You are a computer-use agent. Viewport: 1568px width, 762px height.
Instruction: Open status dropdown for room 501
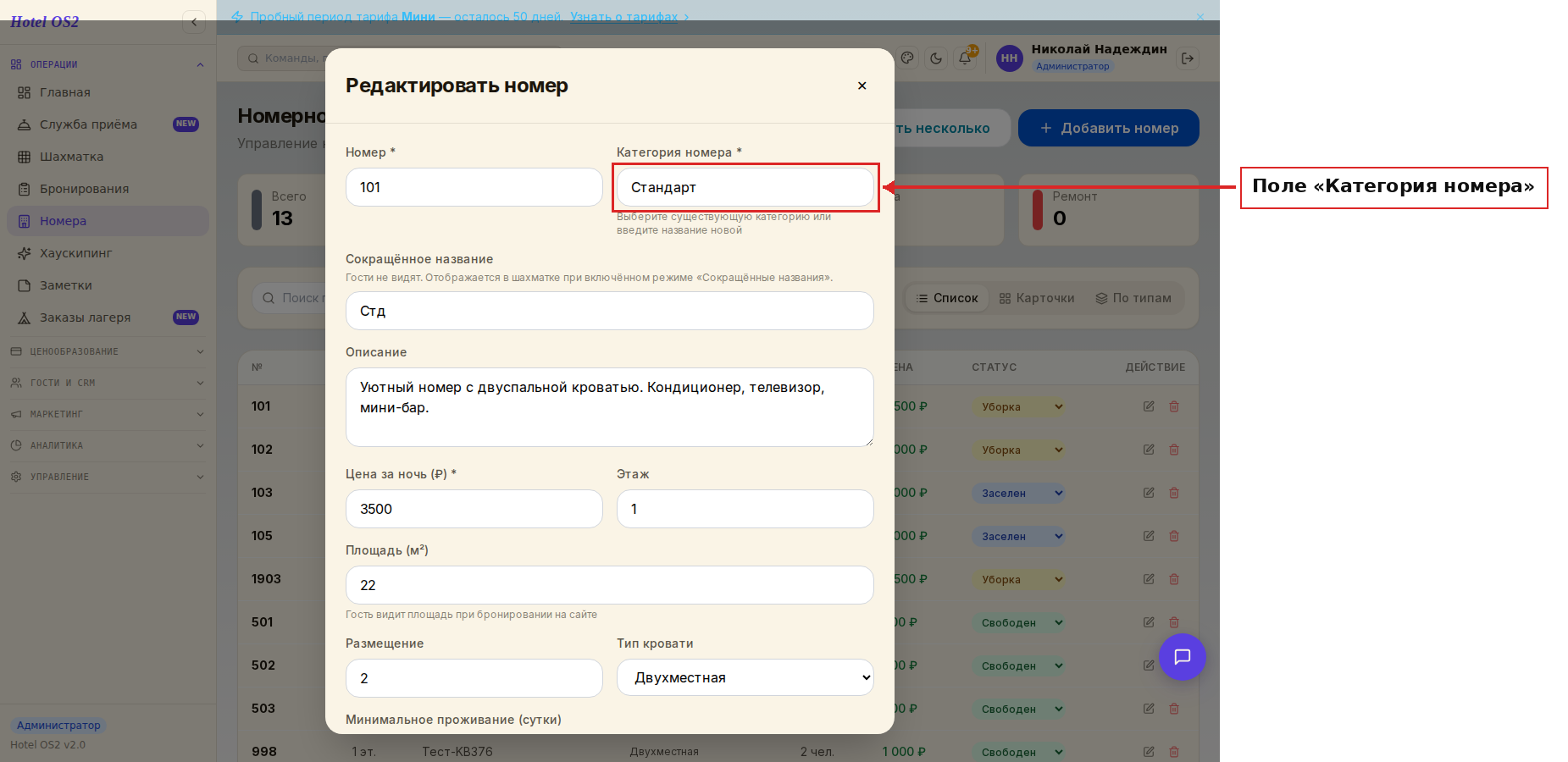tap(1019, 623)
